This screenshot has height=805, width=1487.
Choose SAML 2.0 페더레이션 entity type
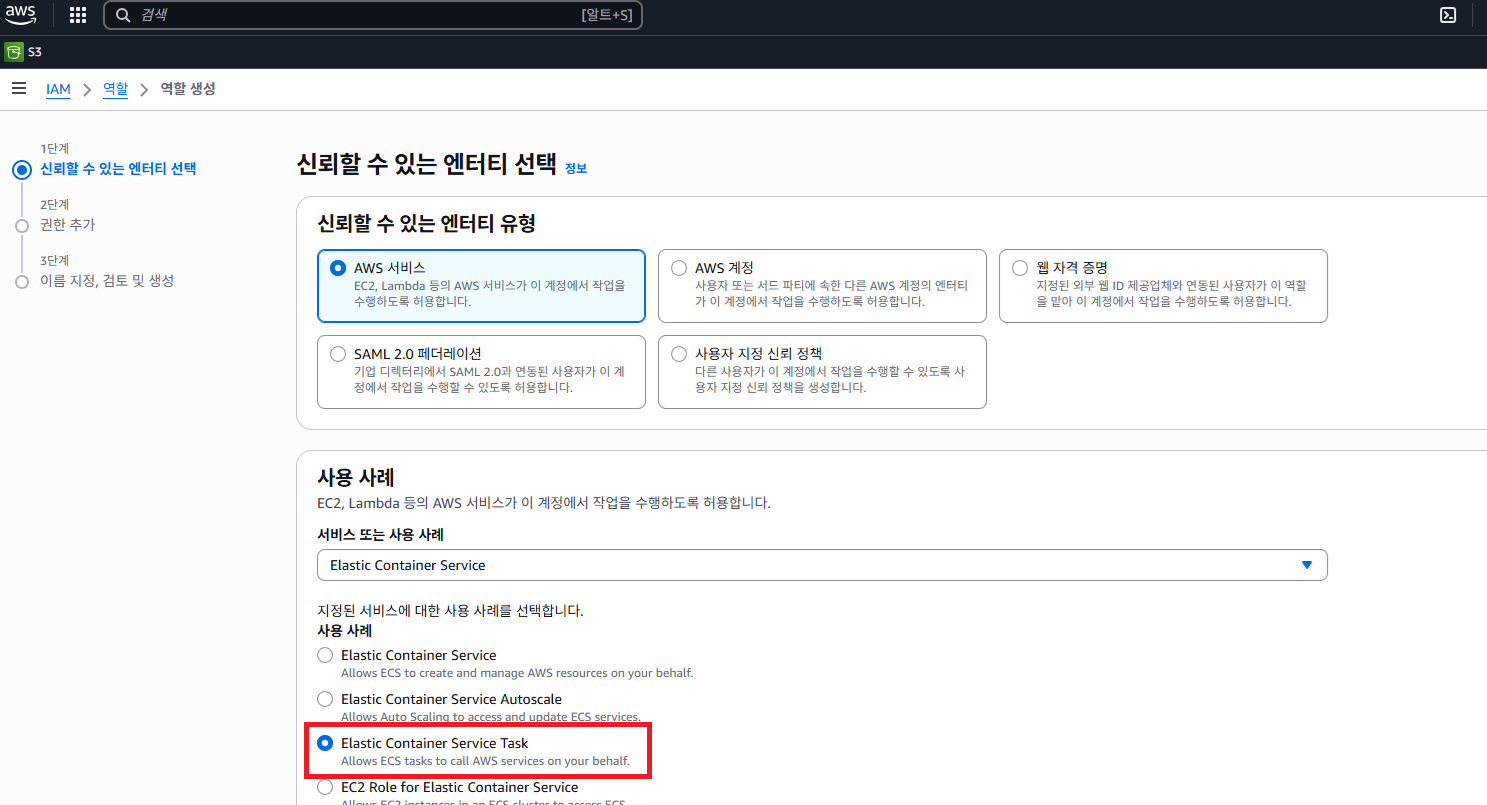point(338,354)
